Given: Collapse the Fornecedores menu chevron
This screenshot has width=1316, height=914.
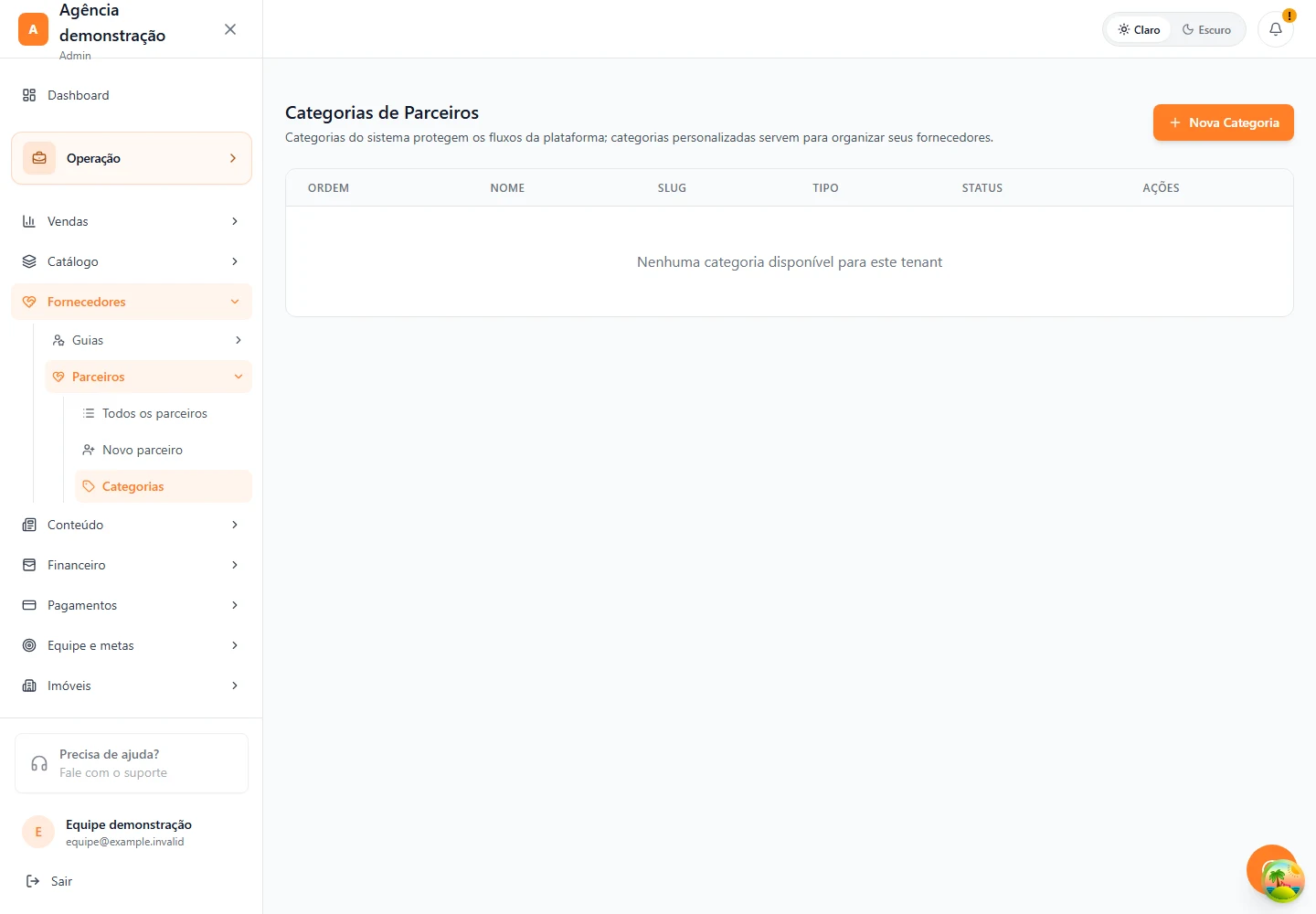Looking at the screenshot, I should (235, 302).
